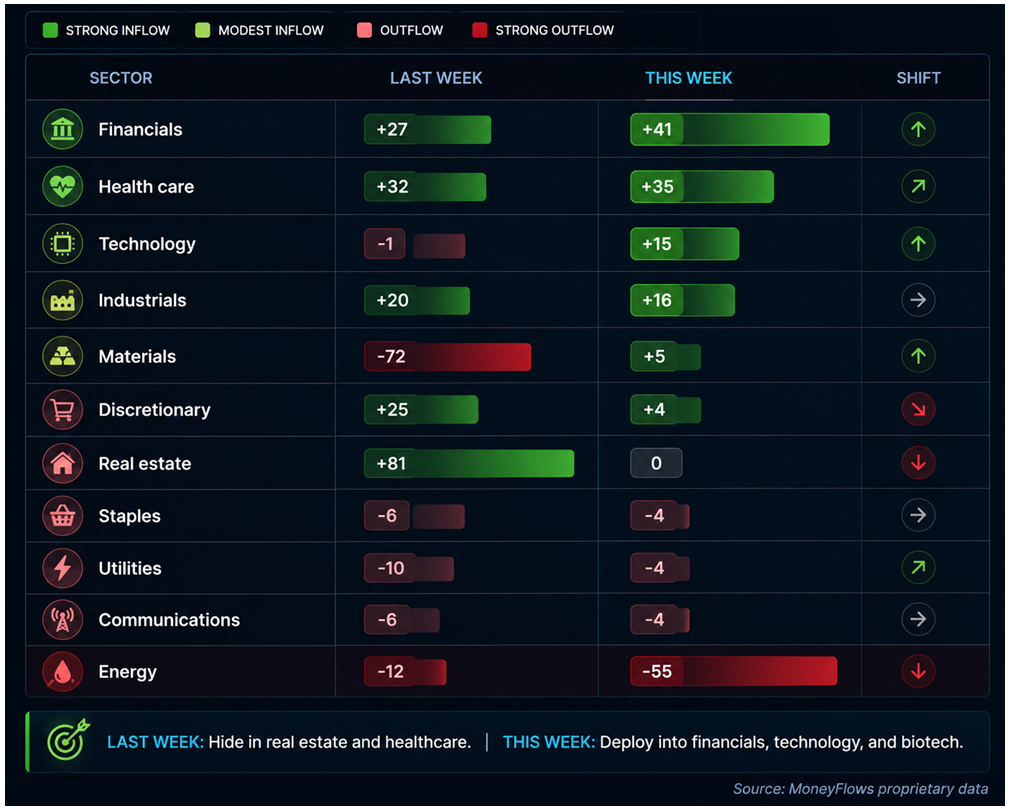Viewport: 1011px width, 809px height.
Task: Click the Utilities lightning bolt icon
Action: tap(63, 568)
